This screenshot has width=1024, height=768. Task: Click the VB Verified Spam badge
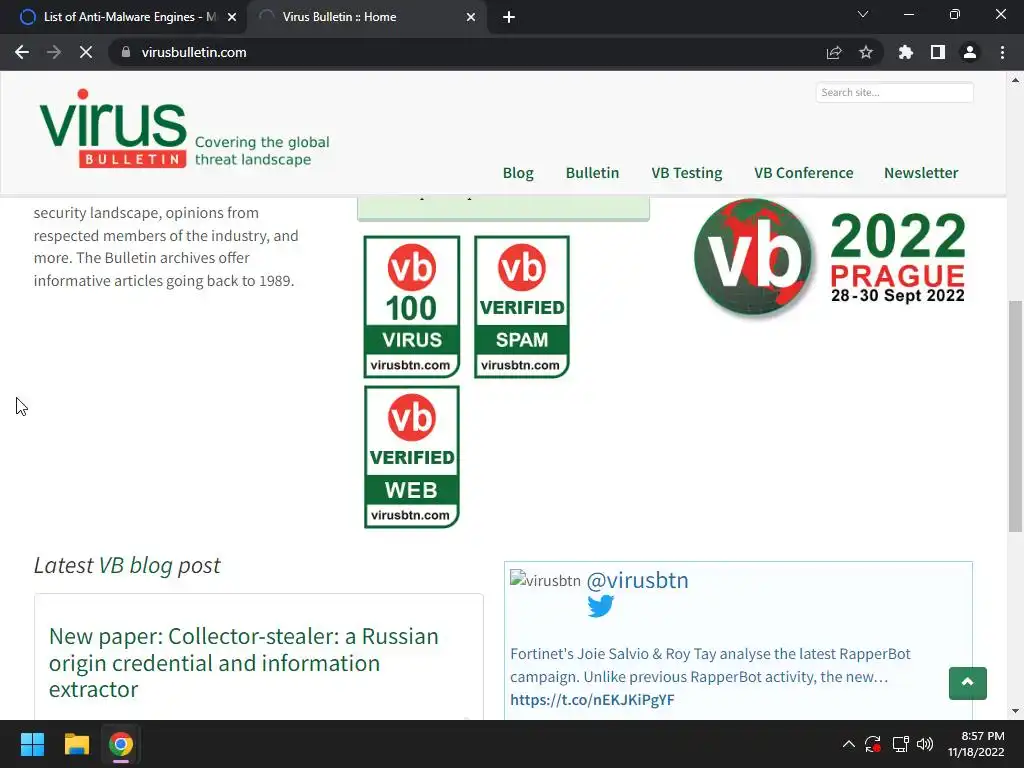pos(522,307)
